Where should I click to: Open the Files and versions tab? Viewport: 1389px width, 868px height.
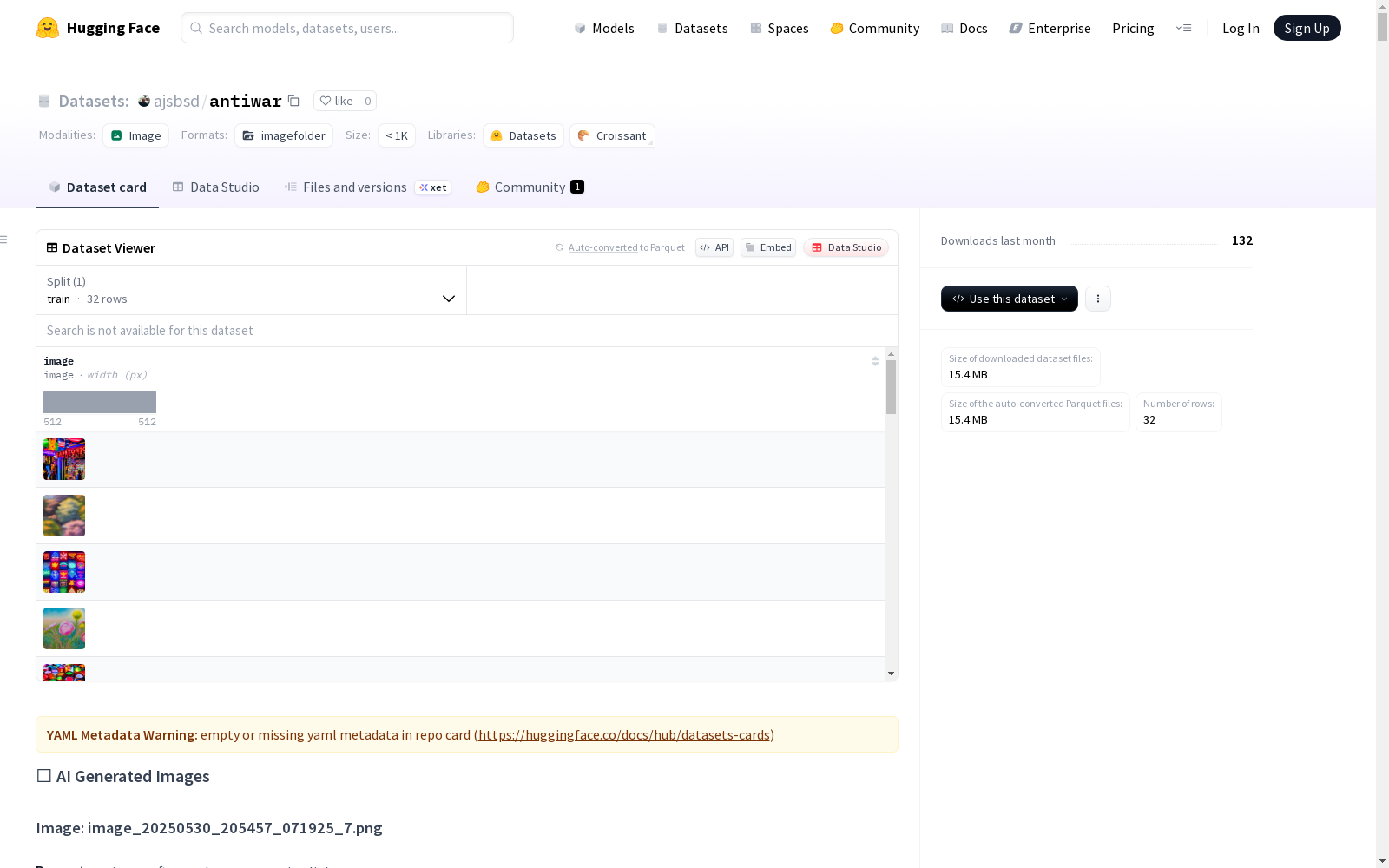[367, 187]
